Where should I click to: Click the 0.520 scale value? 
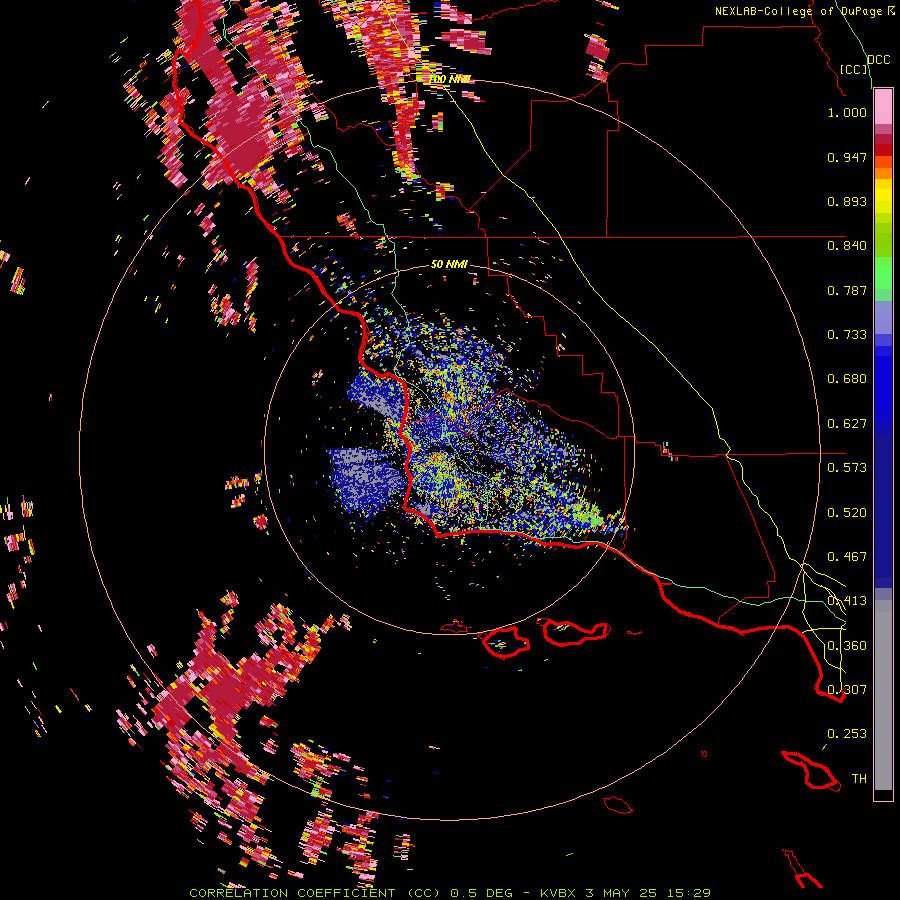click(847, 513)
